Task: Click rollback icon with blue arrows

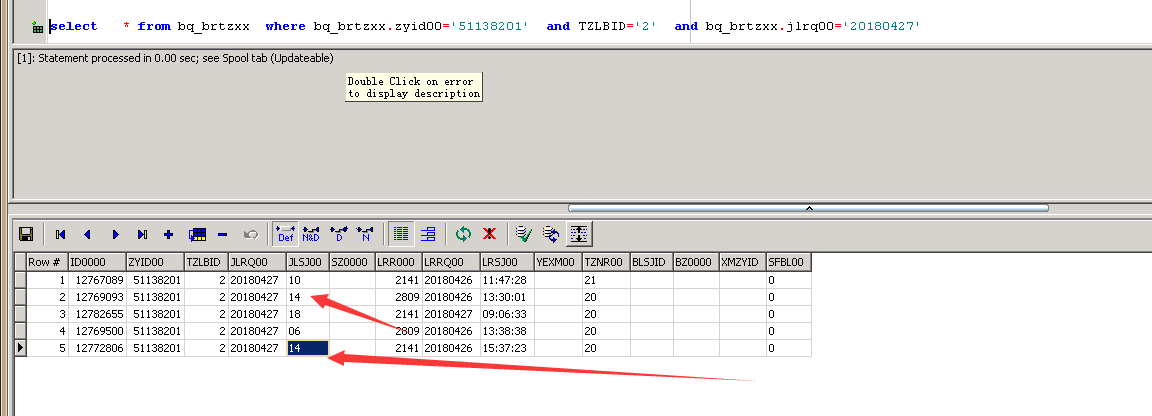Action: click(551, 234)
